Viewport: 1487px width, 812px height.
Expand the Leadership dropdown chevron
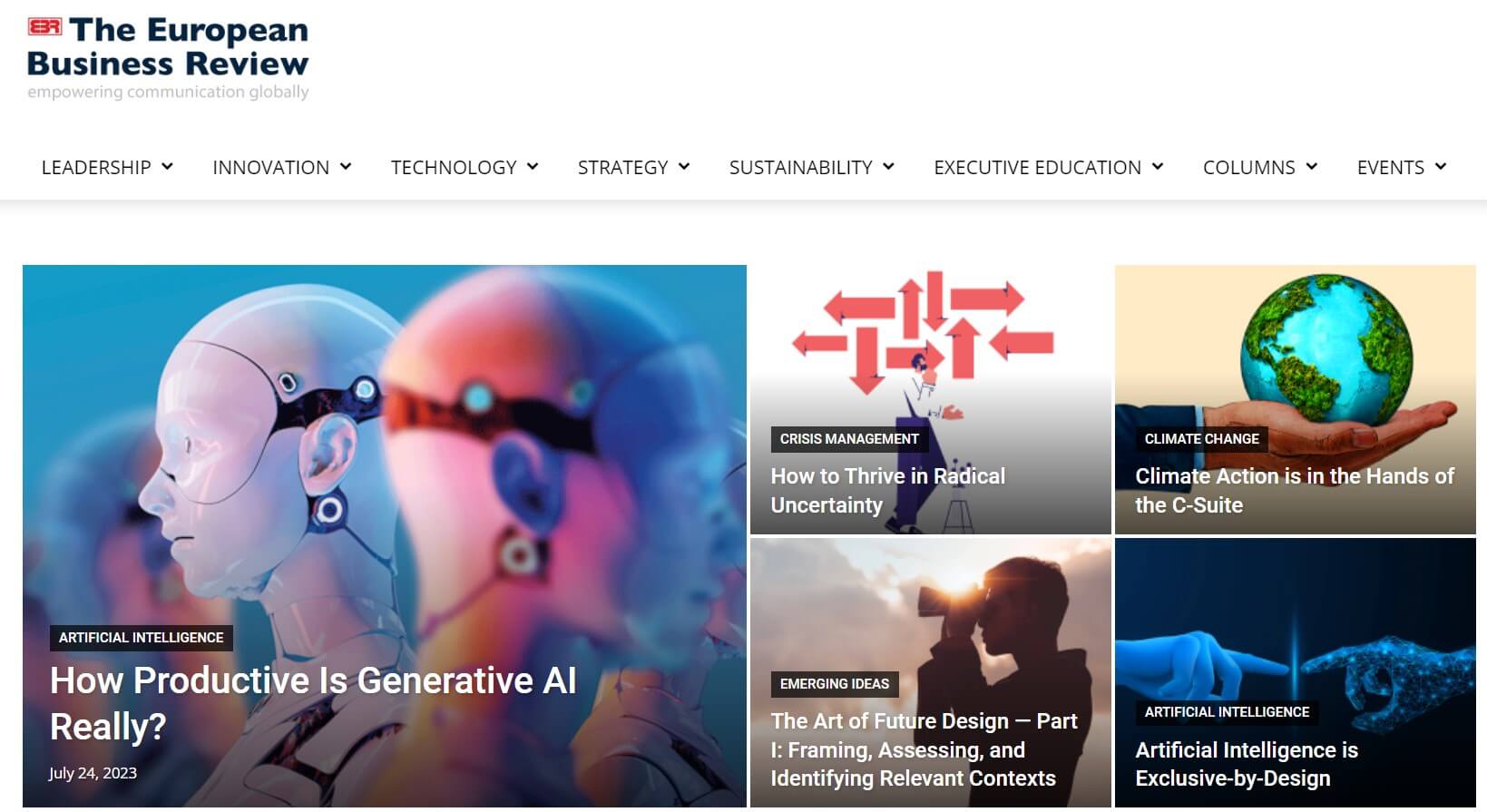click(167, 167)
